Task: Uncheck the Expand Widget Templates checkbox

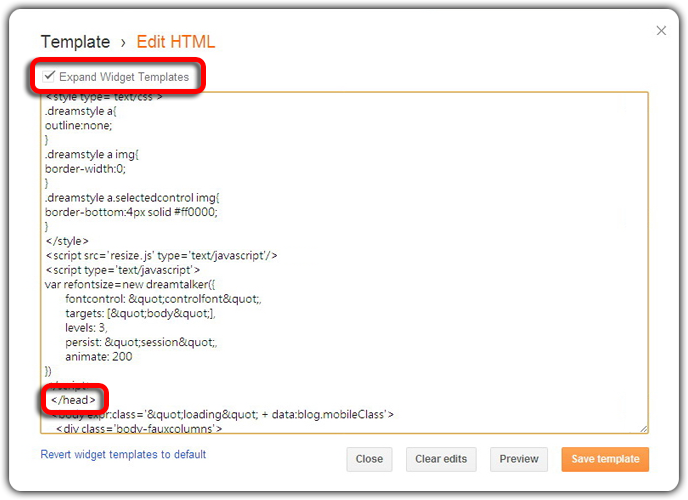Action: (x=49, y=76)
